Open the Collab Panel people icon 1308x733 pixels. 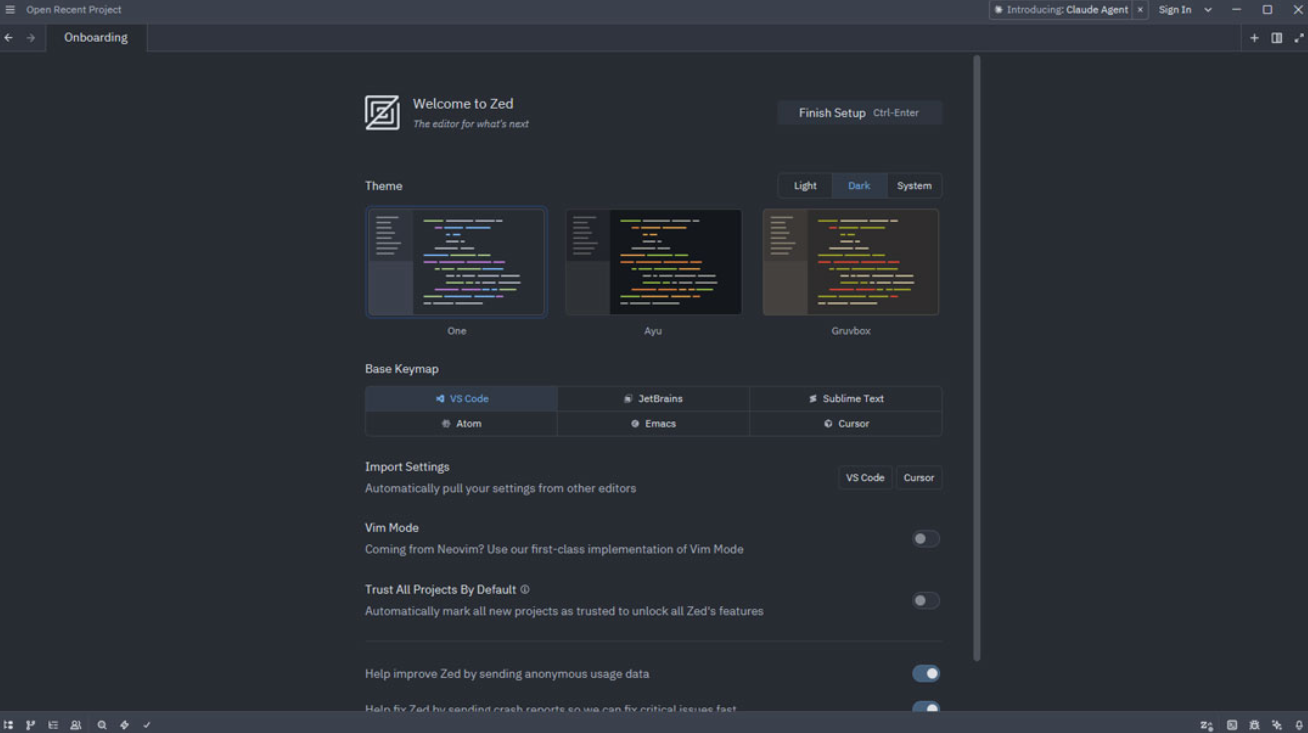coord(76,725)
